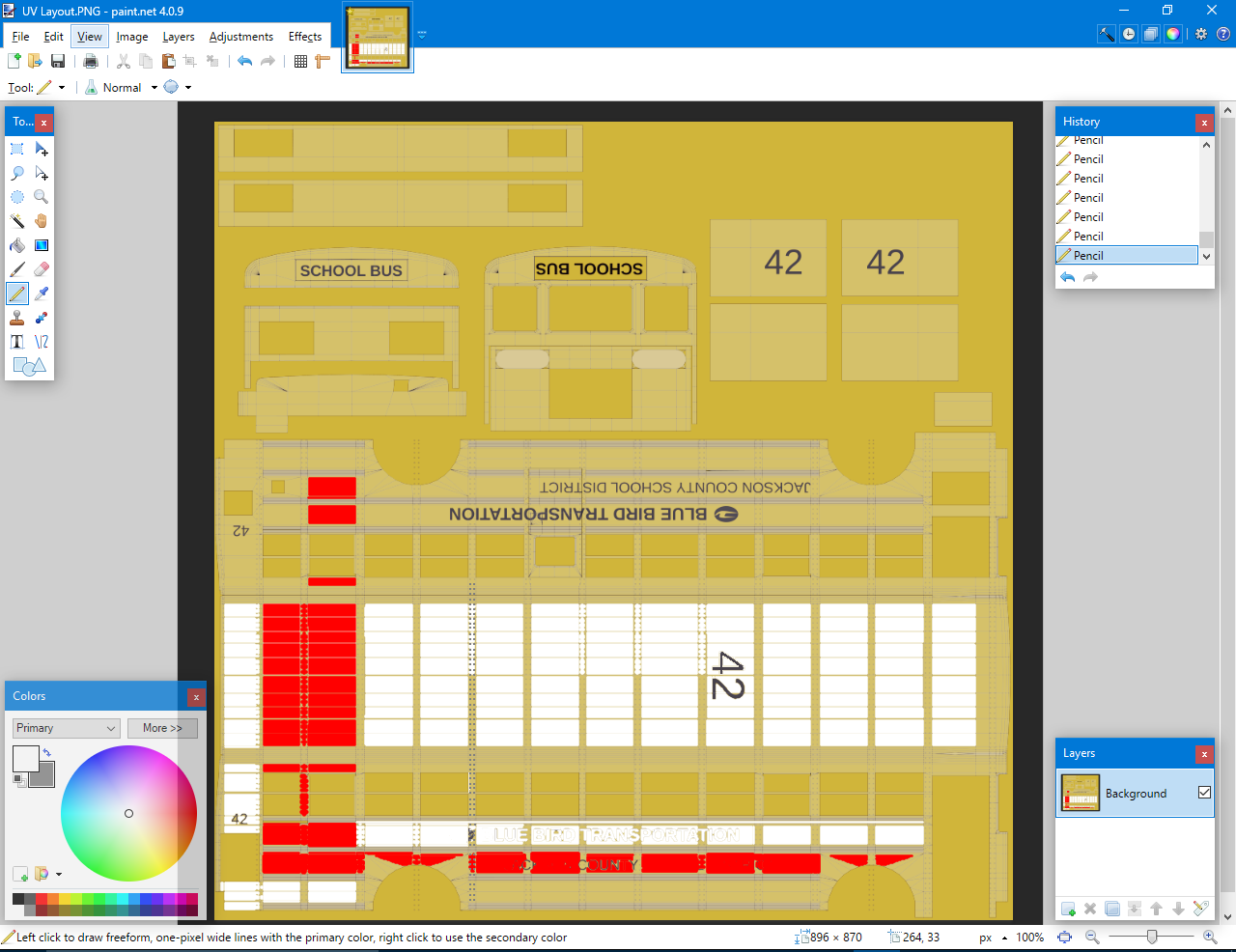Image resolution: width=1236 pixels, height=952 pixels.
Task: Click the primary color swatch
Action: 25,759
